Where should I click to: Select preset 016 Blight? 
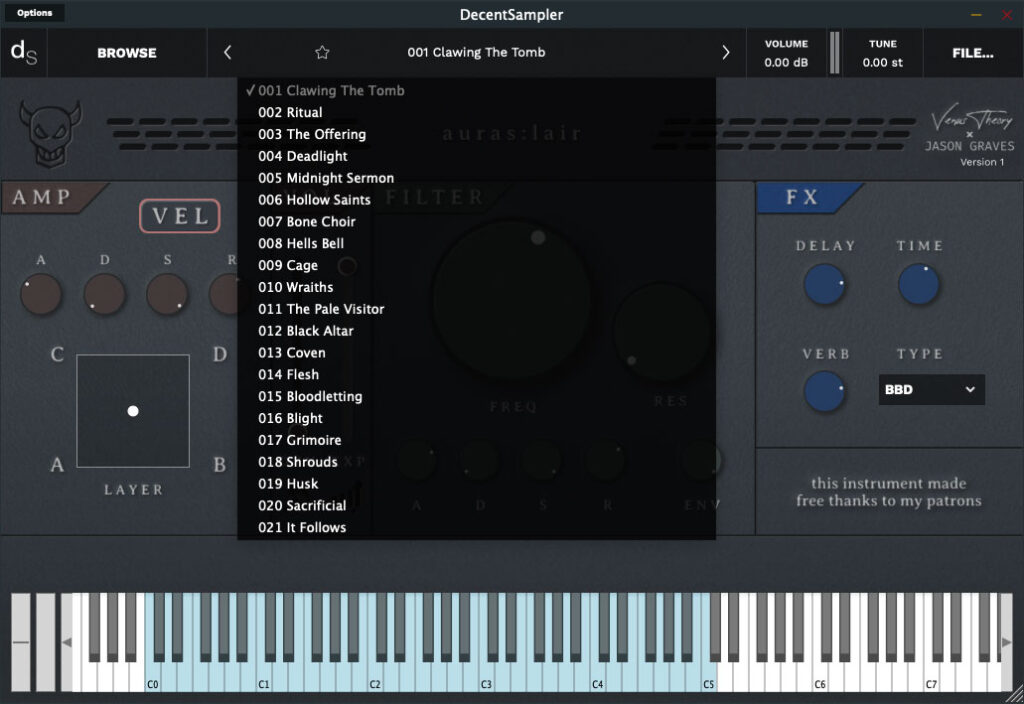click(477, 419)
